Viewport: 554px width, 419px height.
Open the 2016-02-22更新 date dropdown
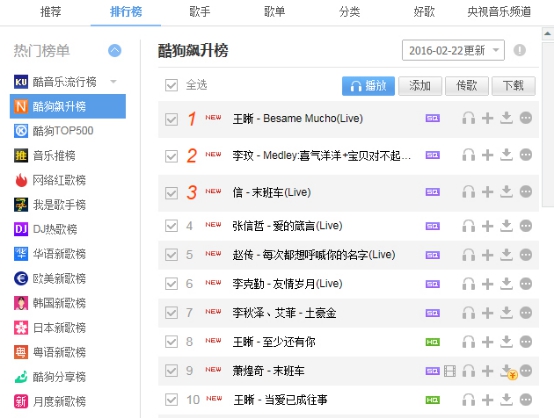(453, 50)
